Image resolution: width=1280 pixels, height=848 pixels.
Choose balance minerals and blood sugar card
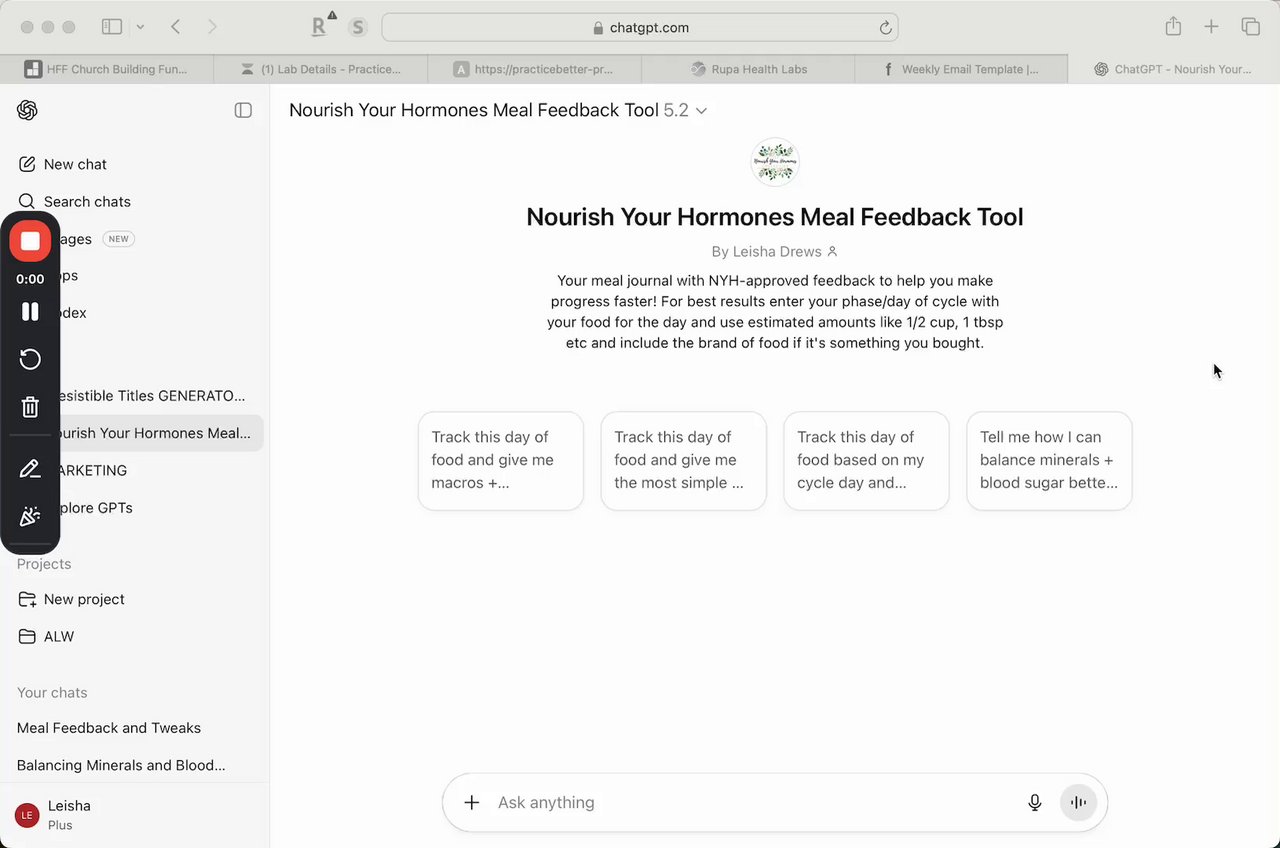click(x=1049, y=461)
